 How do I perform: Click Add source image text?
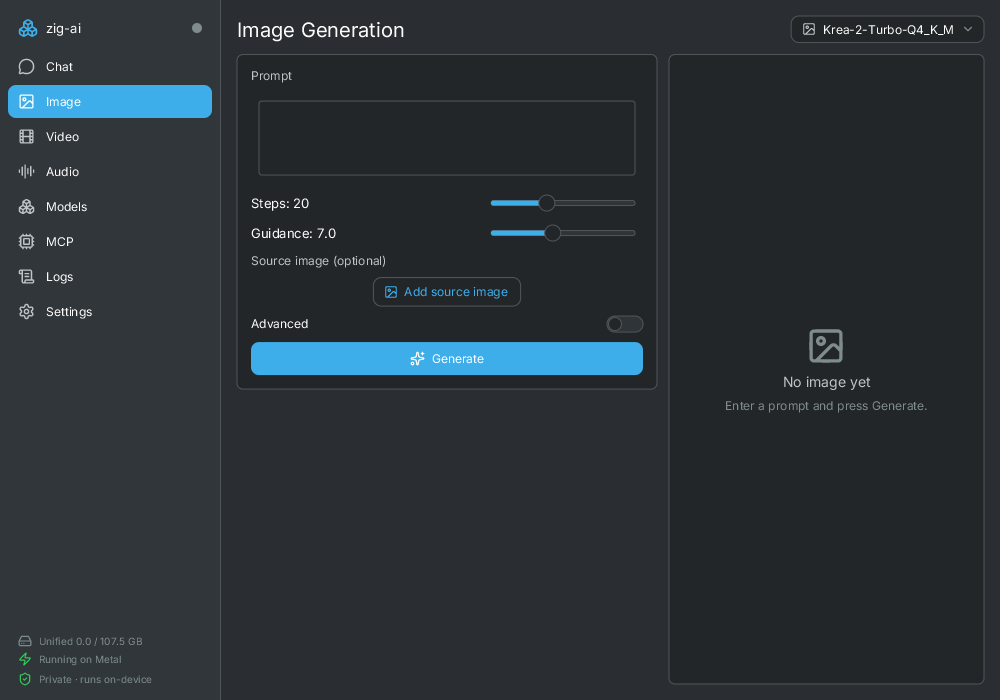point(456,292)
